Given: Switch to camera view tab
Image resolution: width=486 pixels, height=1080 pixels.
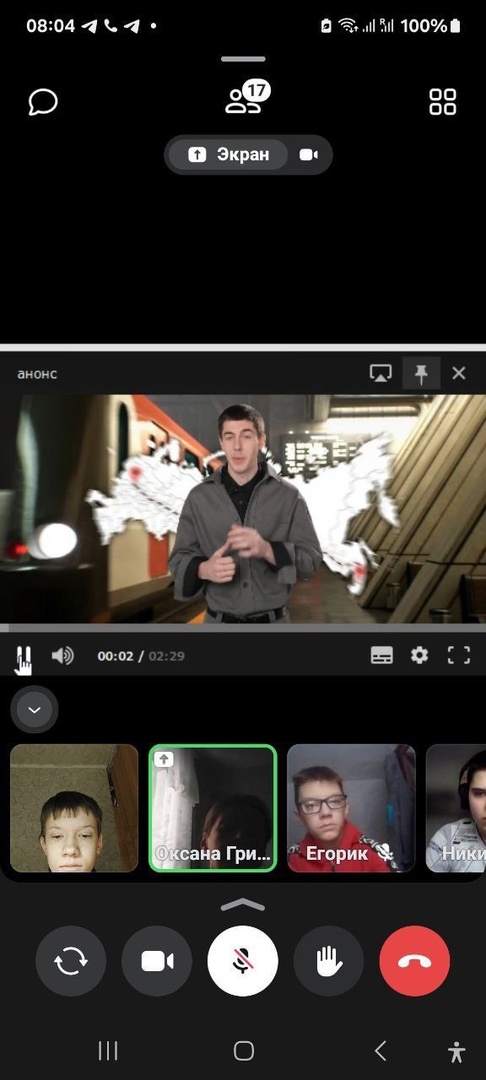Looking at the screenshot, I should click(308, 155).
